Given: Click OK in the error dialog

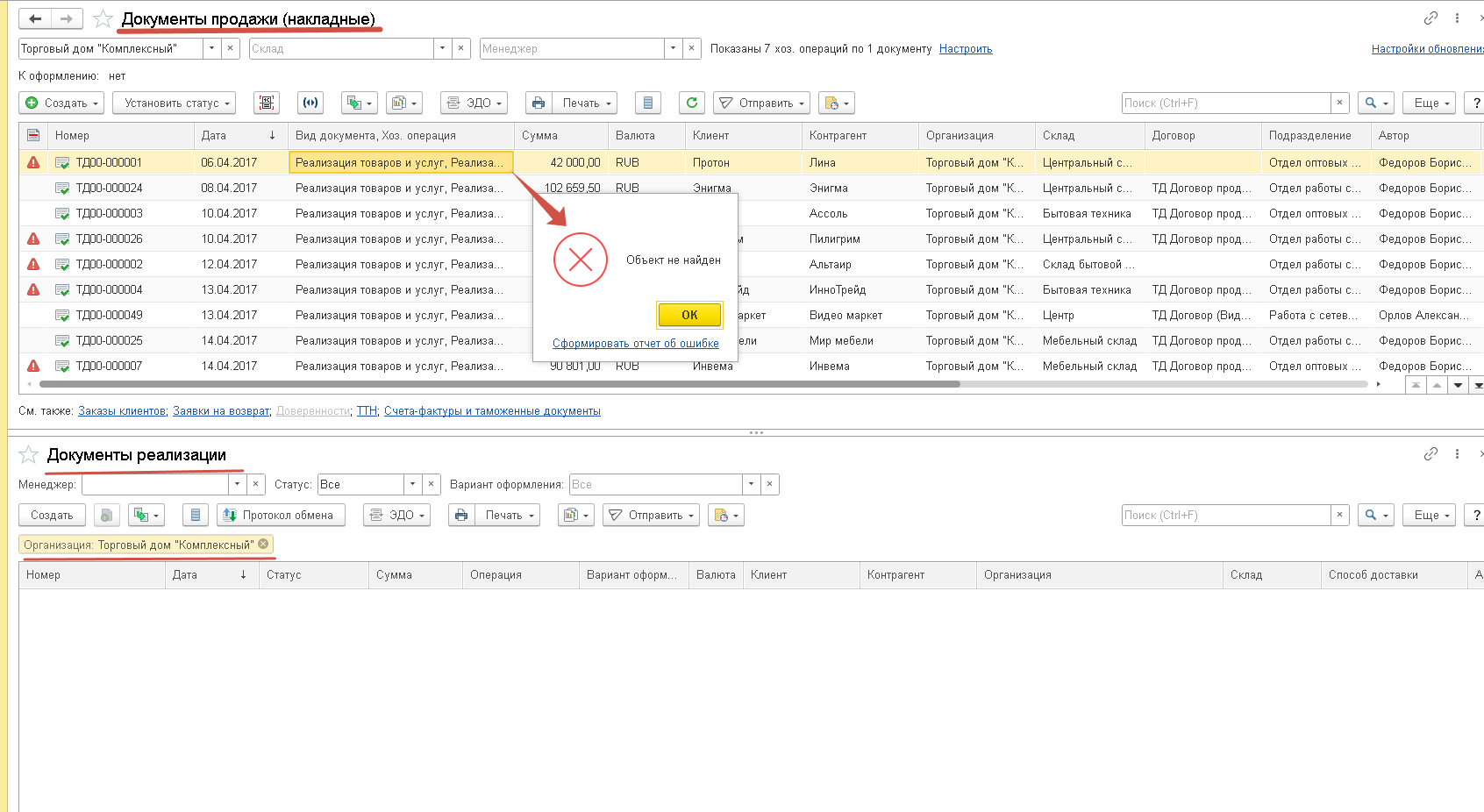Looking at the screenshot, I should [x=689, y=315].
